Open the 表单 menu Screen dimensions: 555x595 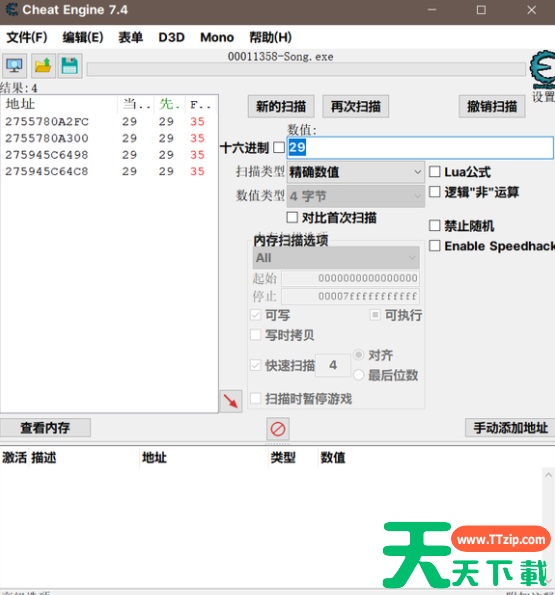pyautogui.click(x=130, y=37)
